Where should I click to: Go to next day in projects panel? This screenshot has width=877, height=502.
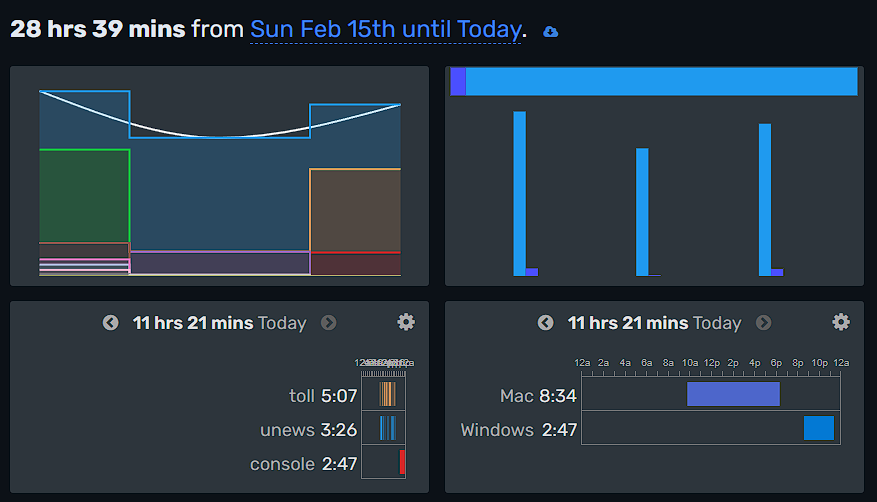[x=328, y=323]
